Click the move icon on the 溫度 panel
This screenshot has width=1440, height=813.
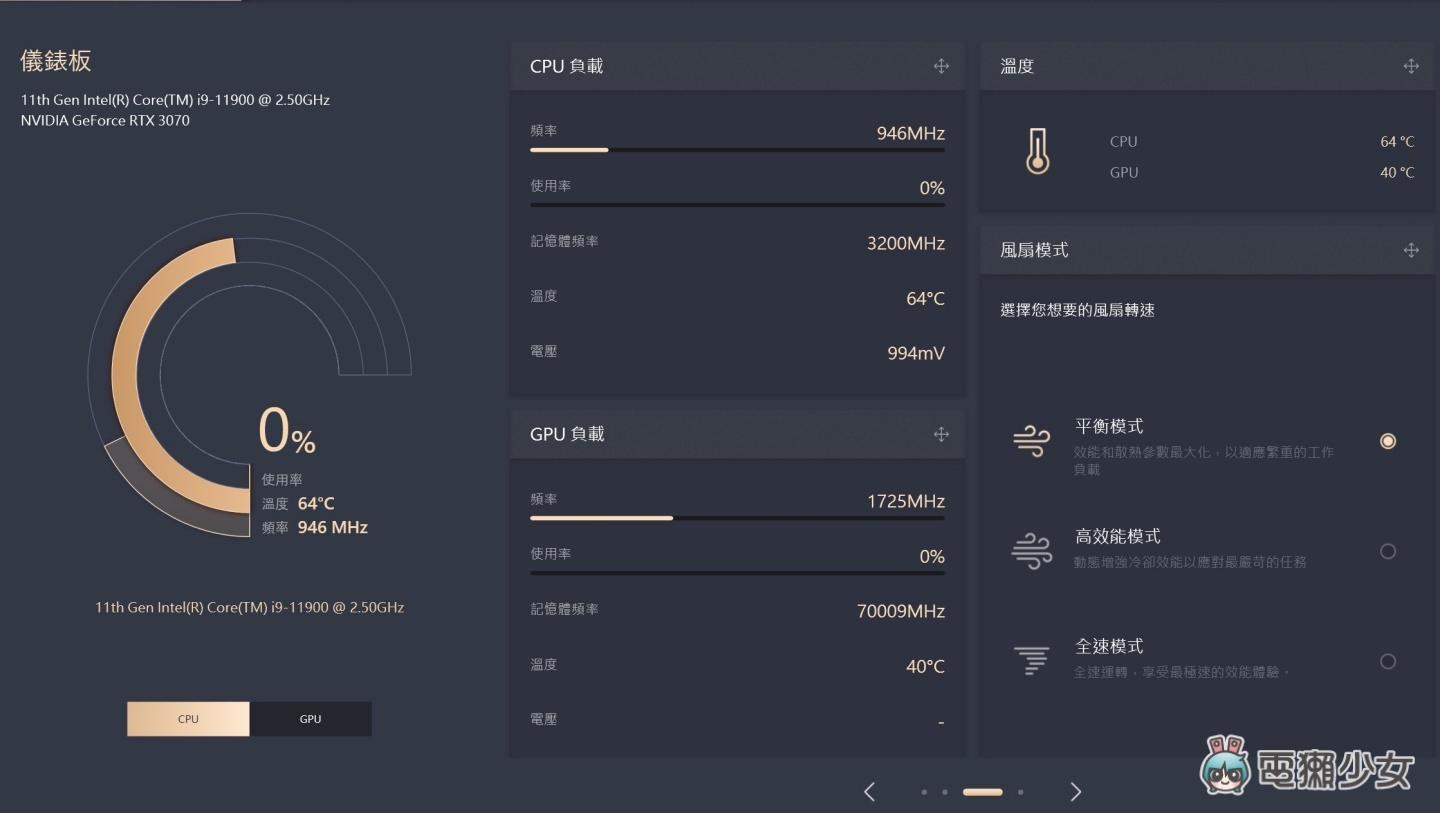(x=1411, y=65)
